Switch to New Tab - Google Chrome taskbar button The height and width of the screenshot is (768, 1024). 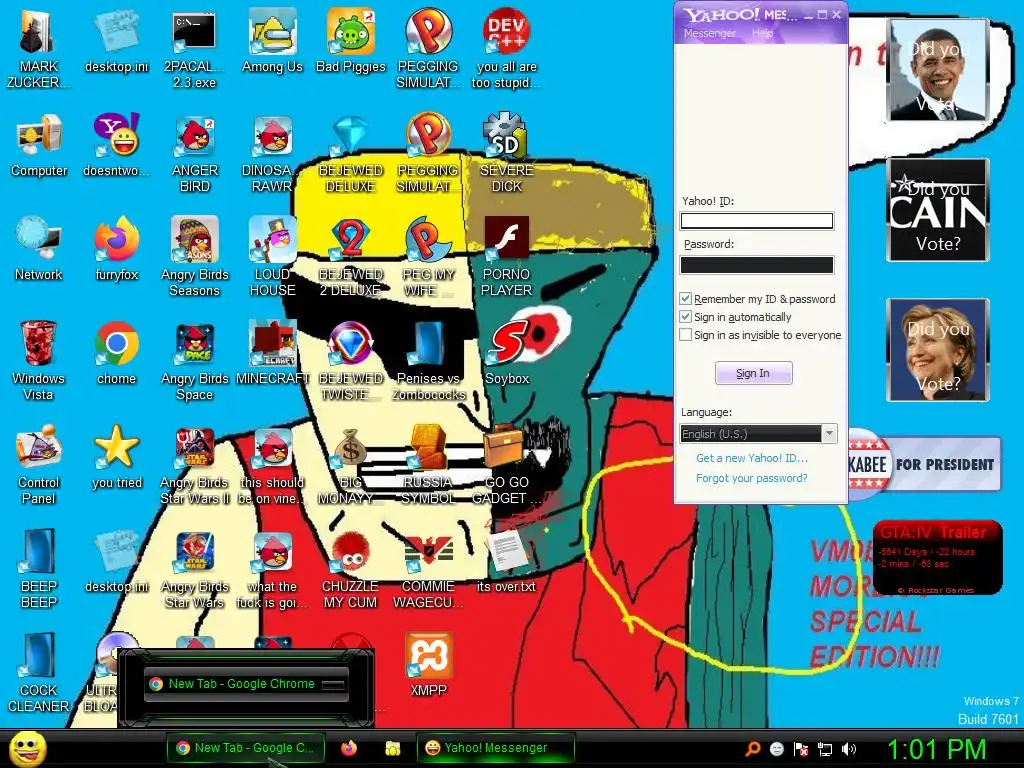coord(246,748)
